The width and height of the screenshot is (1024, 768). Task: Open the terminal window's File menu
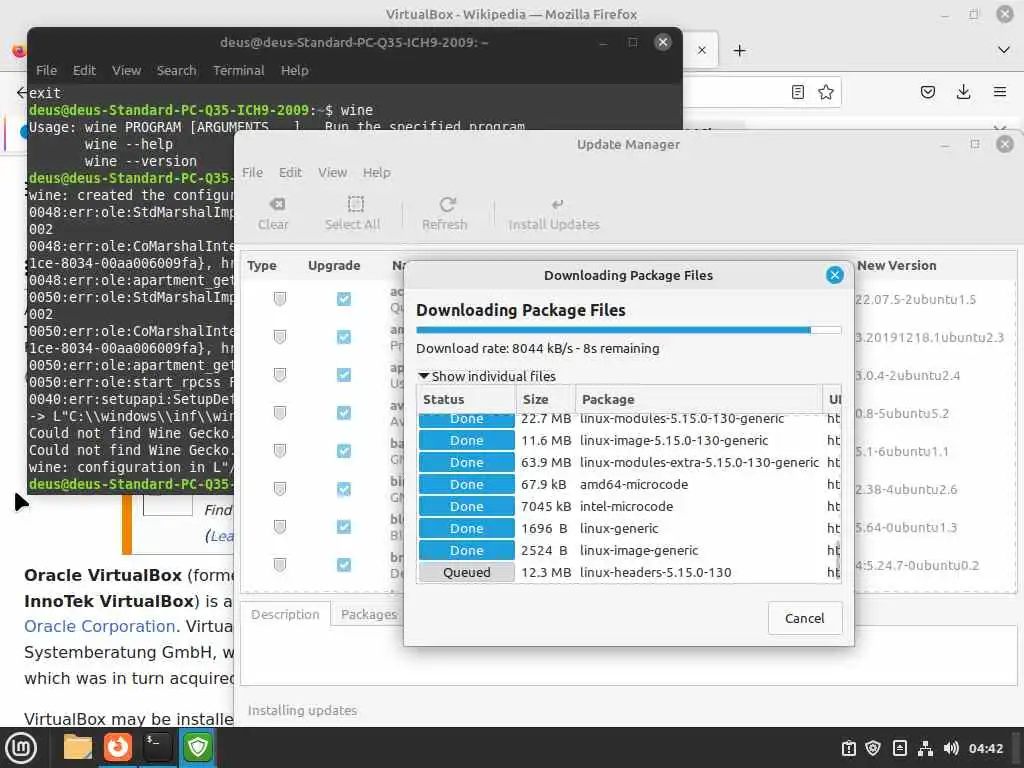coord(46,71)
